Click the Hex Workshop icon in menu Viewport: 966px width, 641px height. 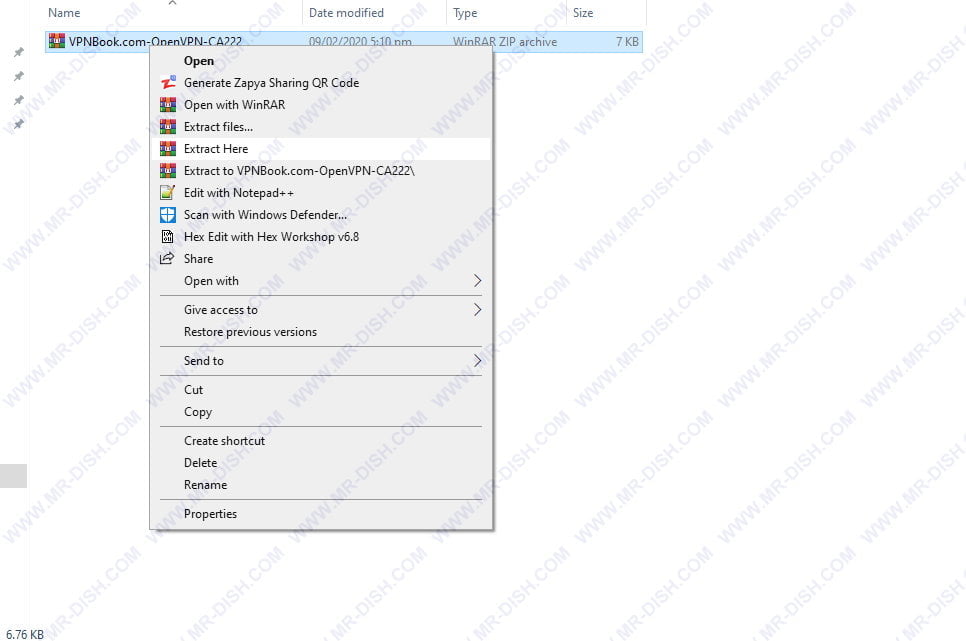click(x=168, y=237)
